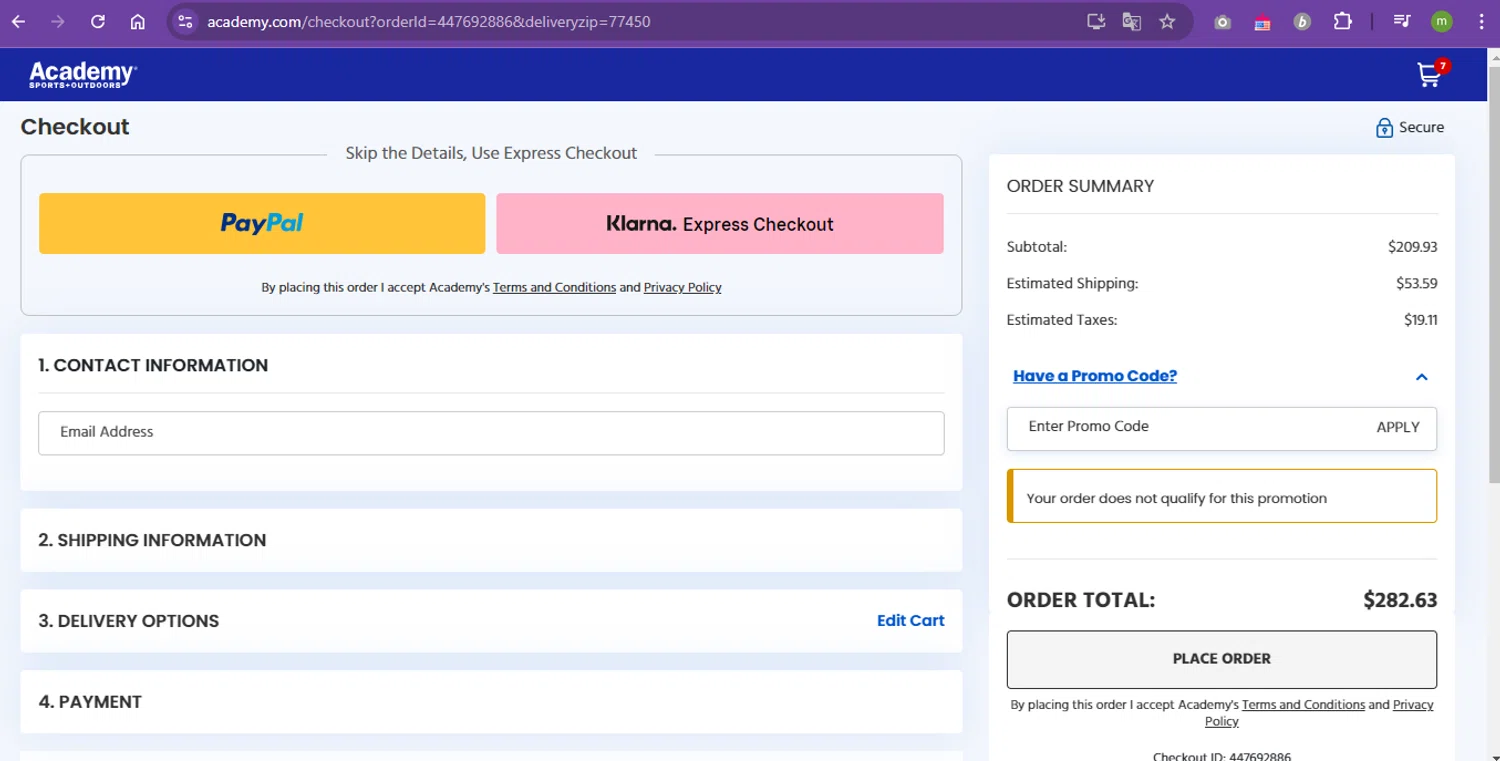The image size is (1500, 761).
Task: Apply the promo code
Action: pyautogui.click(x=1398, y=427)
